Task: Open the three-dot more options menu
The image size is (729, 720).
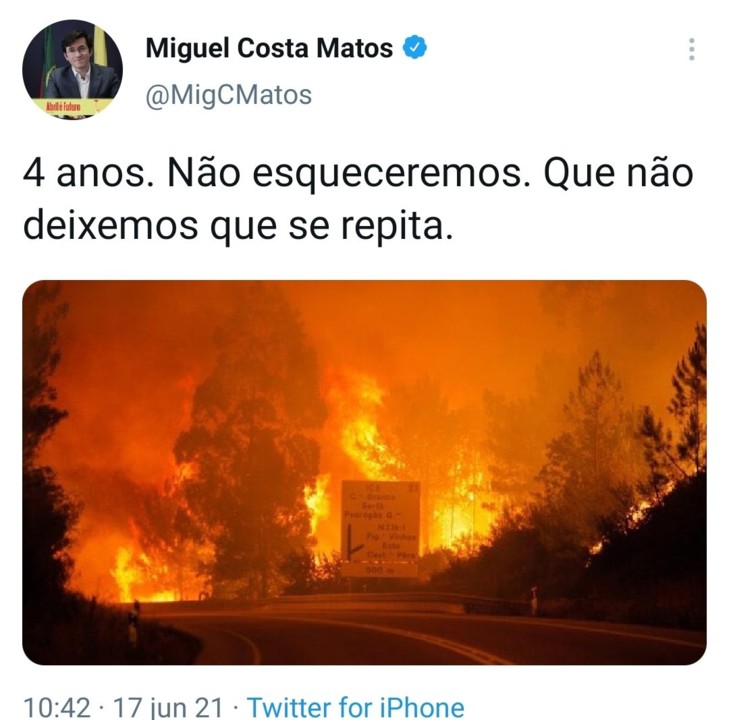Action: click(692, 49)
